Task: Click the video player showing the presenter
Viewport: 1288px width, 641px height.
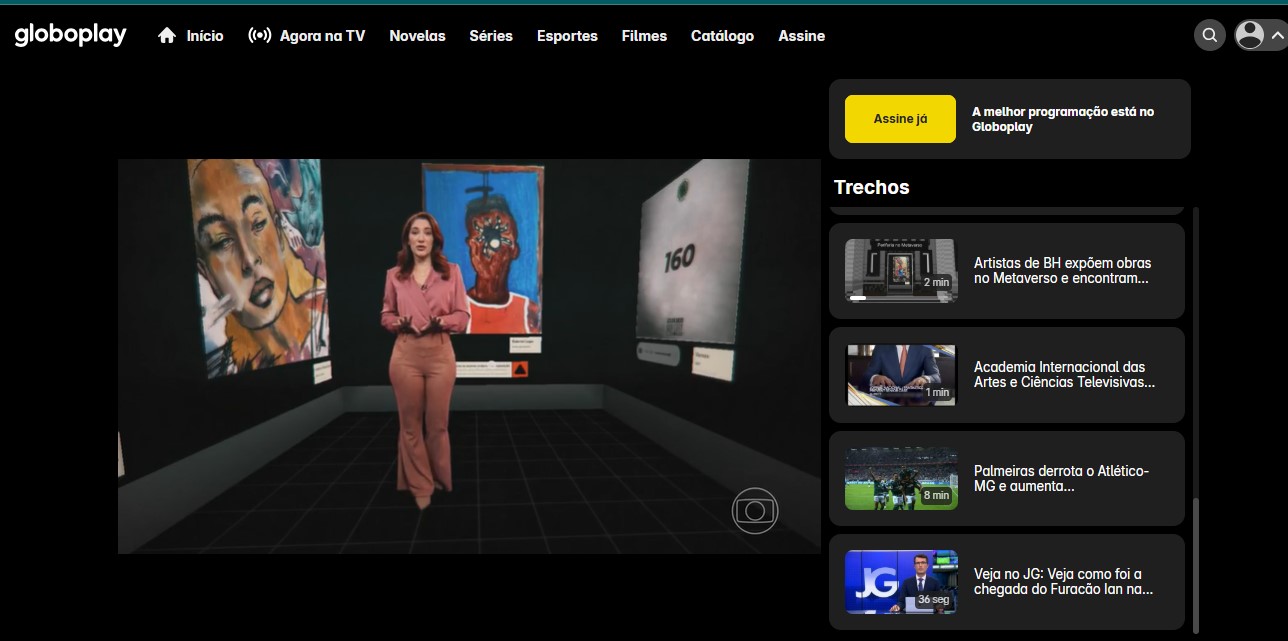Action: (x=469, y=356)
